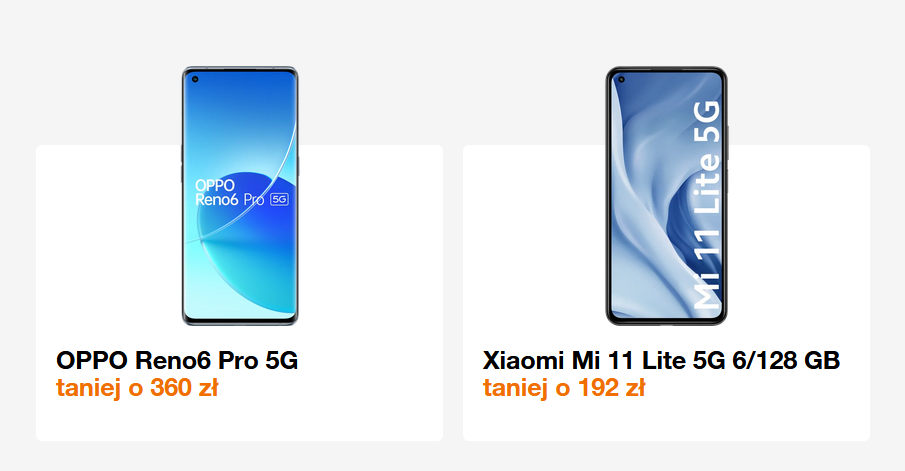905x471 pixels.
Task: Click the vertical "Mi 11 Lite 5G" screen text
Action: pos(706,205)
